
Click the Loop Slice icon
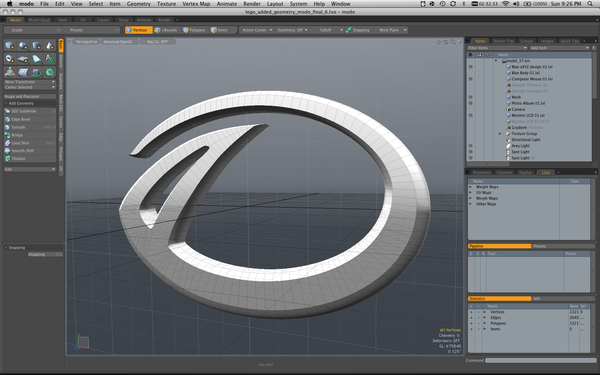[7, 143]
